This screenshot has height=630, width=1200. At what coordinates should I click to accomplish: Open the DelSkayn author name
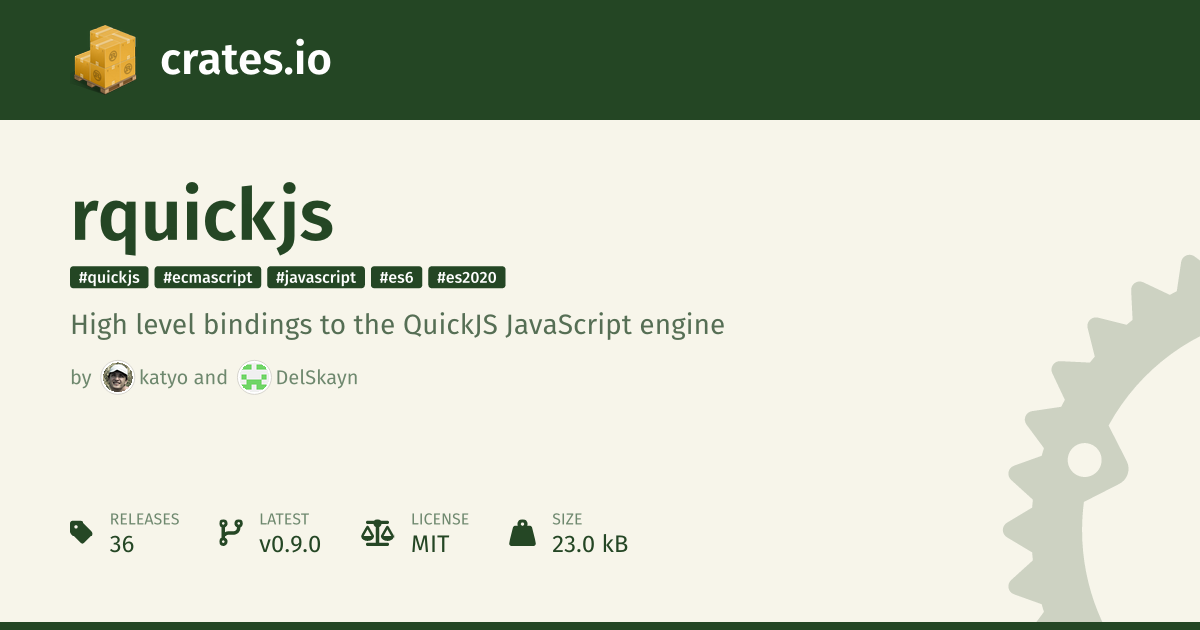316,378
